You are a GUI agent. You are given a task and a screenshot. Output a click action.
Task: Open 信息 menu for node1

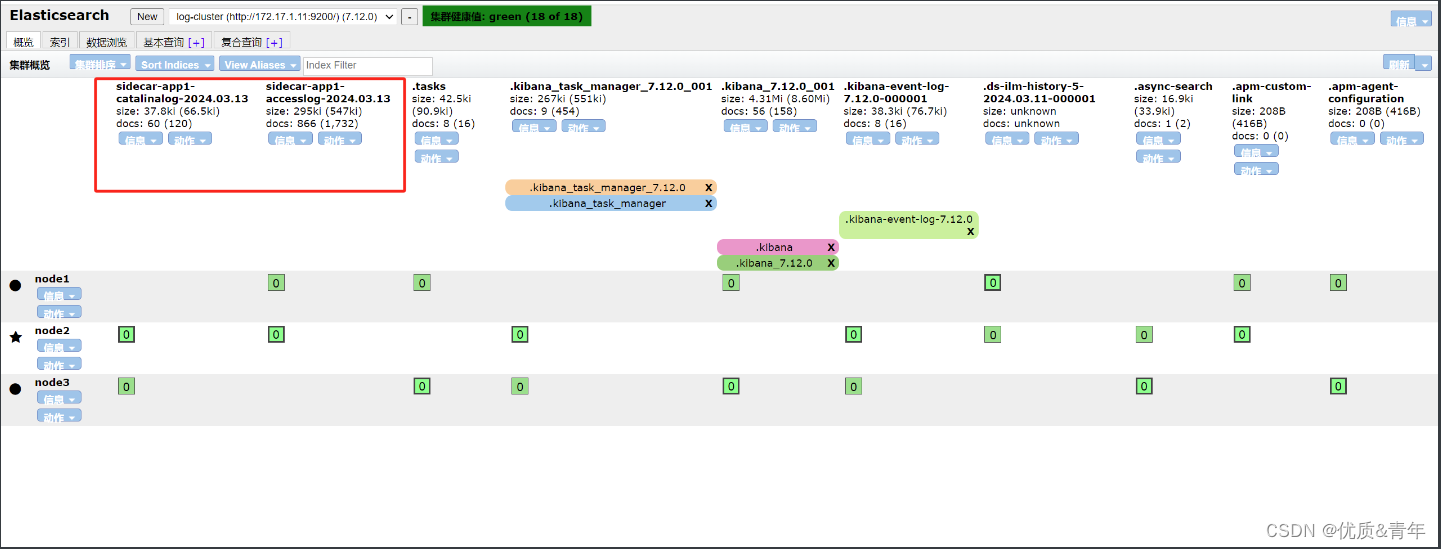click(x=59, y=294)
